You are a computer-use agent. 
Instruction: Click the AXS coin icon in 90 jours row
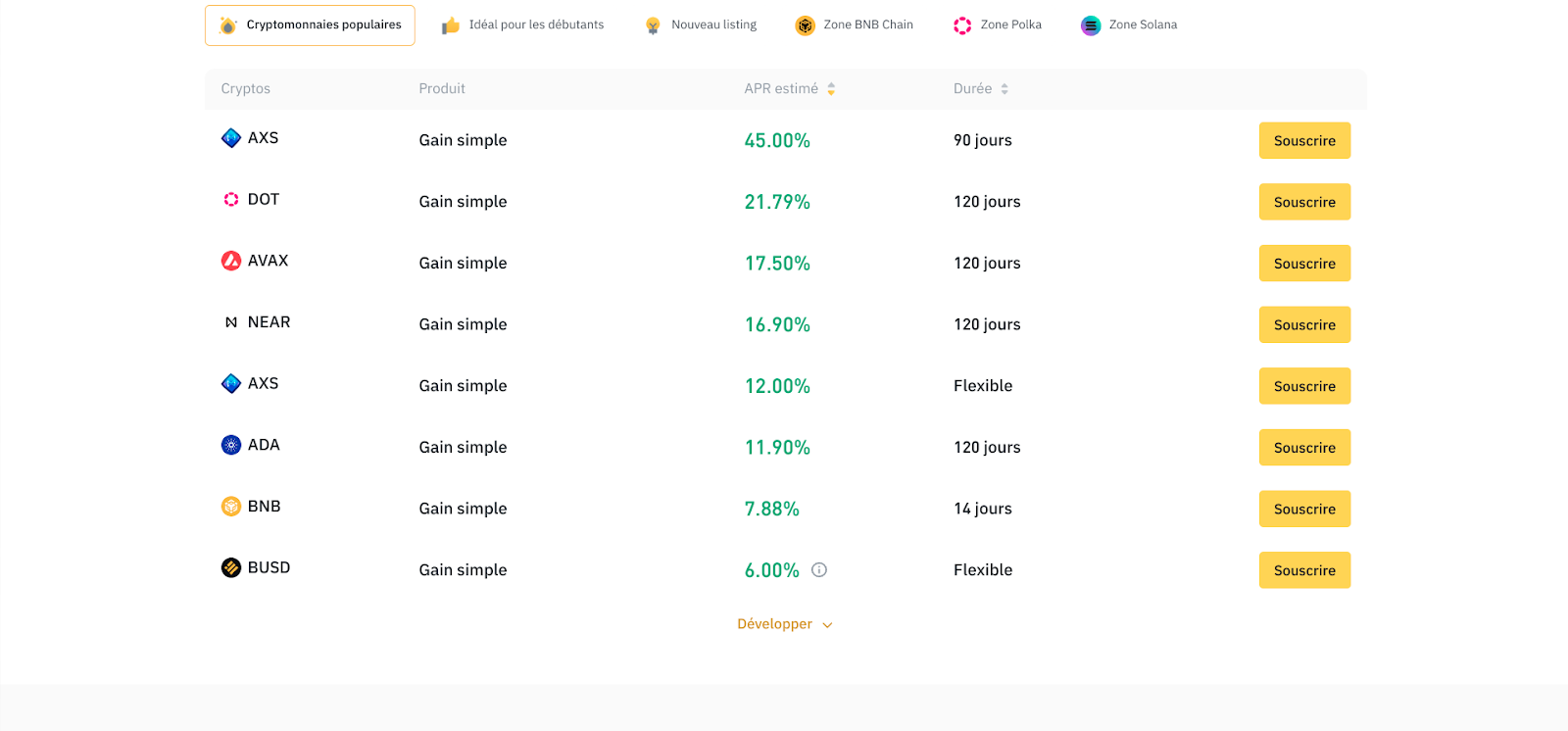pyautogui.click(x=231, y=138)
